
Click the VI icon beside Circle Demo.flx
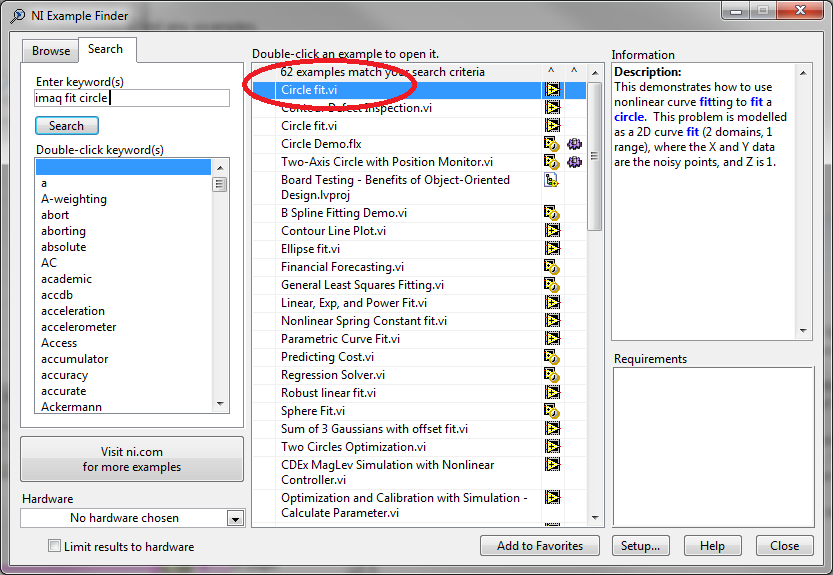point(552,144)
